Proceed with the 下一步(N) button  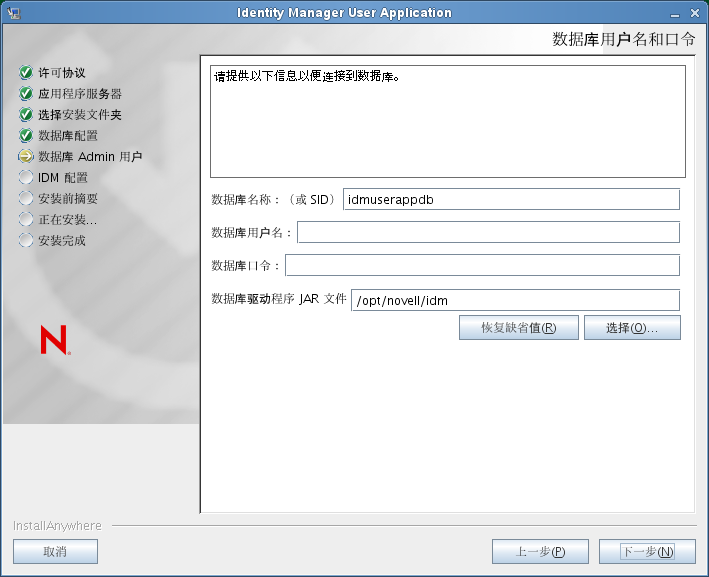click(x=647, y=551)
